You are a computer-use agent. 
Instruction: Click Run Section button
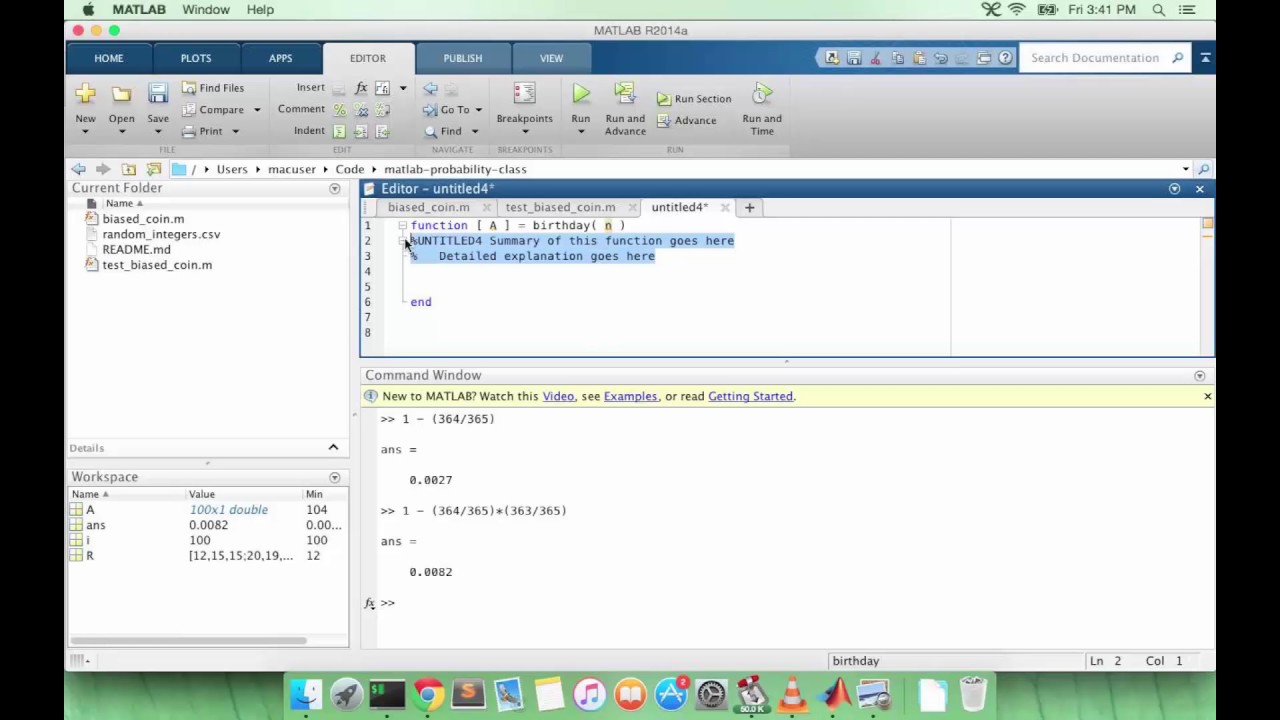694,99
